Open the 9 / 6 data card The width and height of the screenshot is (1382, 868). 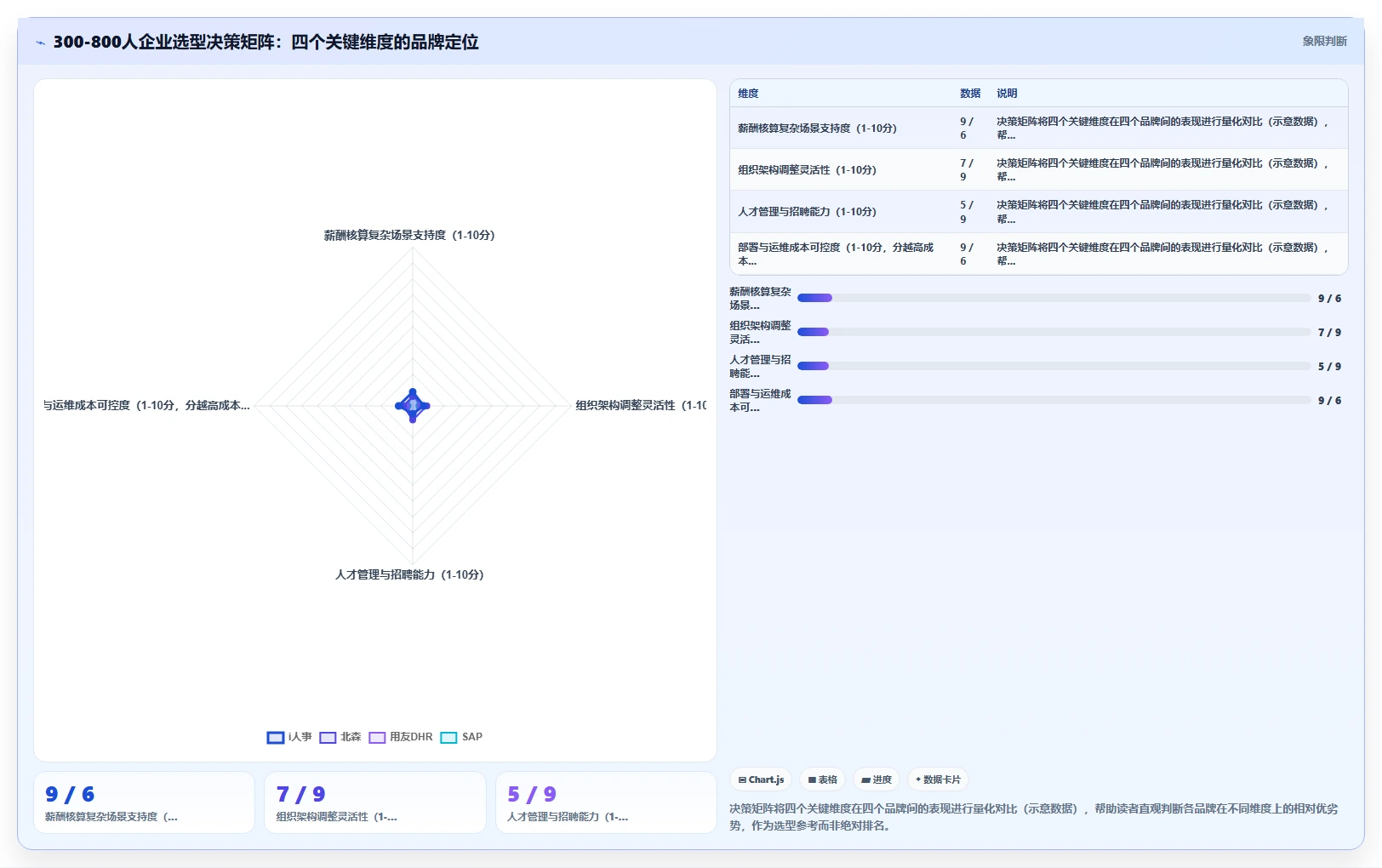tap(144, 802)
